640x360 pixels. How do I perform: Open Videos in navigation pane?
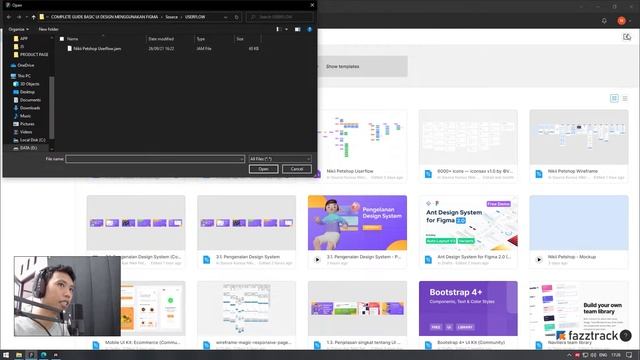22,132
